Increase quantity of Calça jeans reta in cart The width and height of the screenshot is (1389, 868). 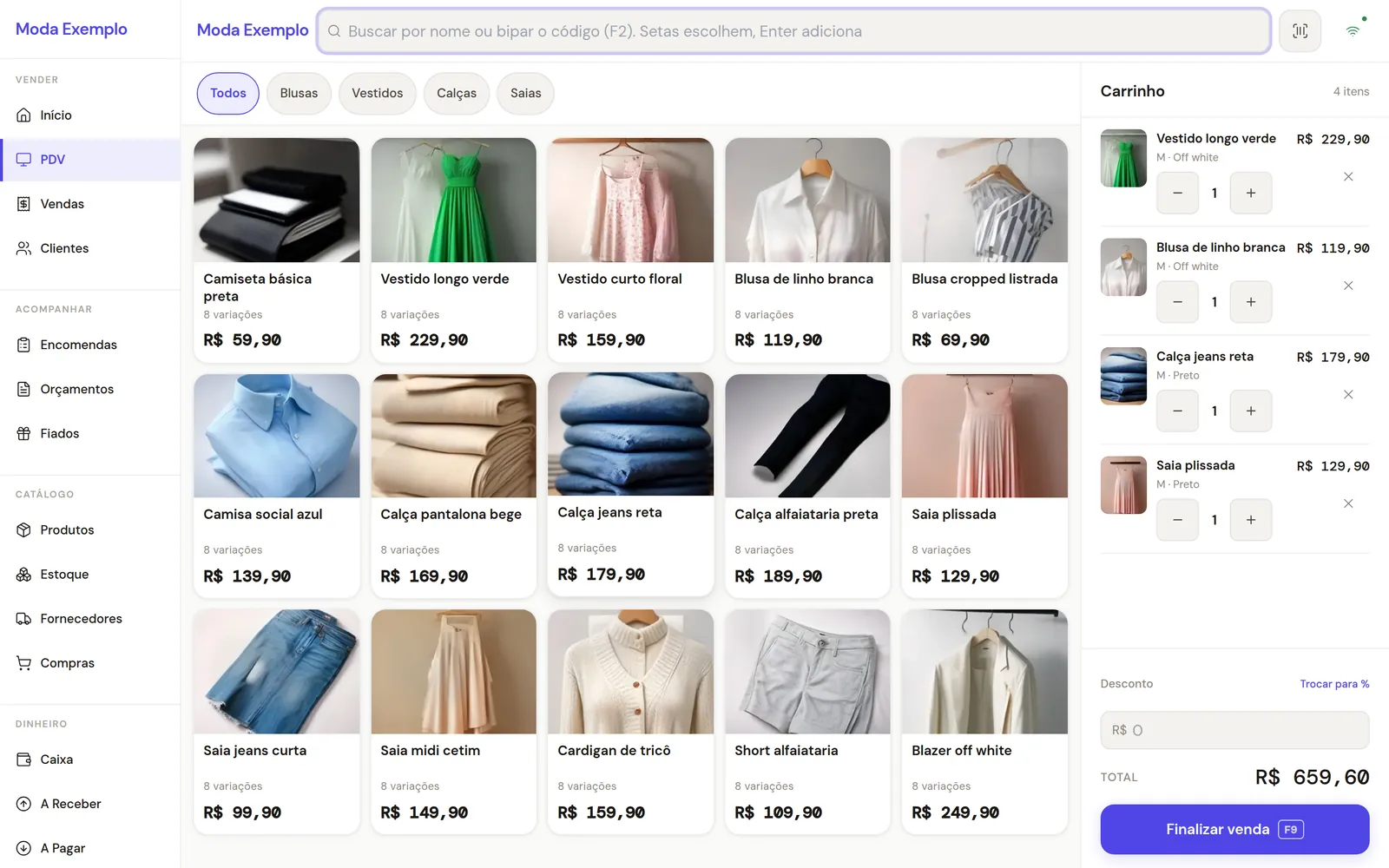coord(1251,411)
